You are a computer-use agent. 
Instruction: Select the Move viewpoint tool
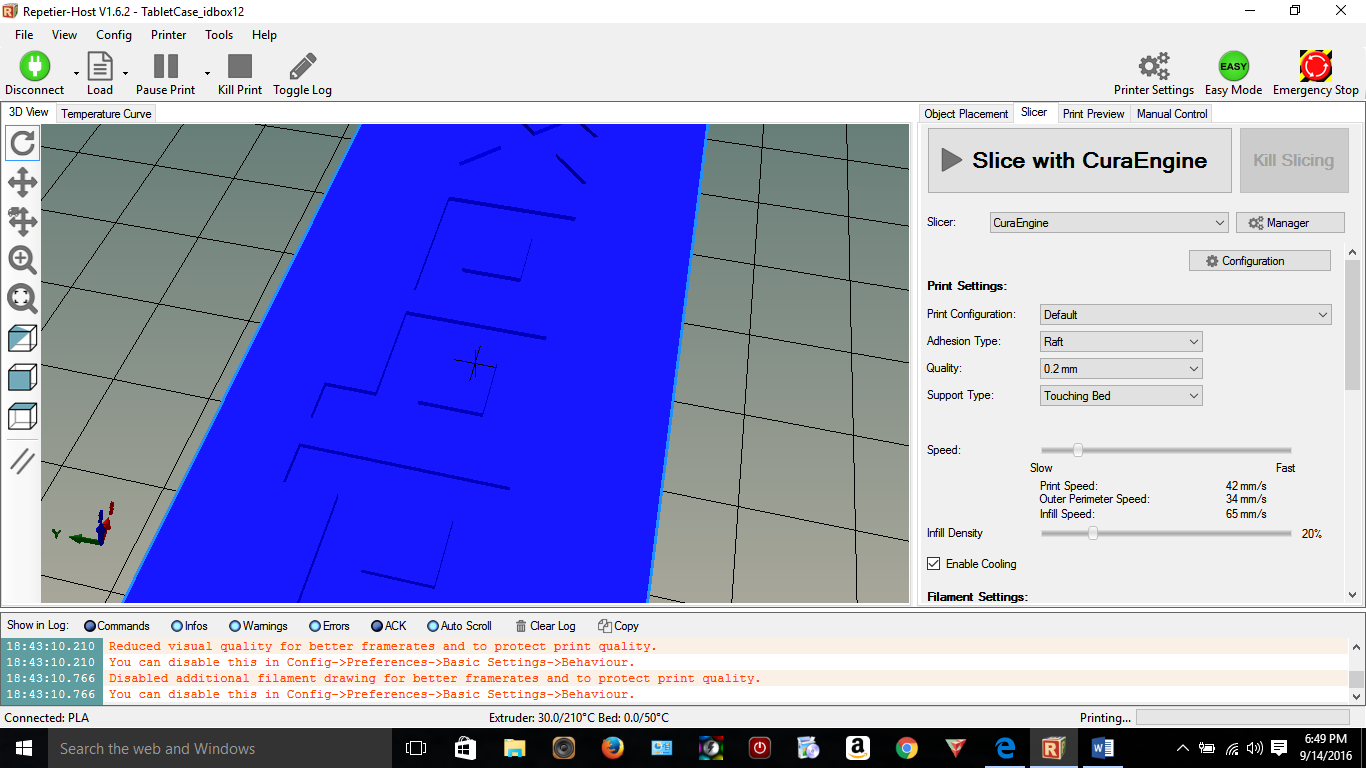(22, 182)
